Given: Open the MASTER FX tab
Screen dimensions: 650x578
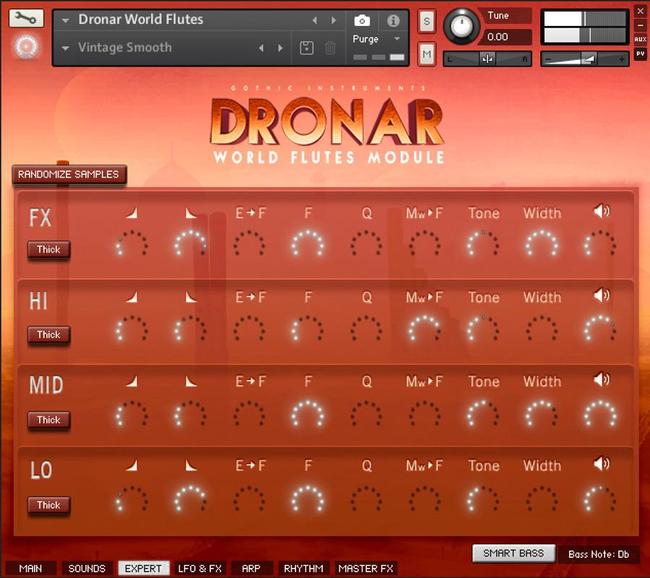Looking at the screenshot, I should point(366,568).
